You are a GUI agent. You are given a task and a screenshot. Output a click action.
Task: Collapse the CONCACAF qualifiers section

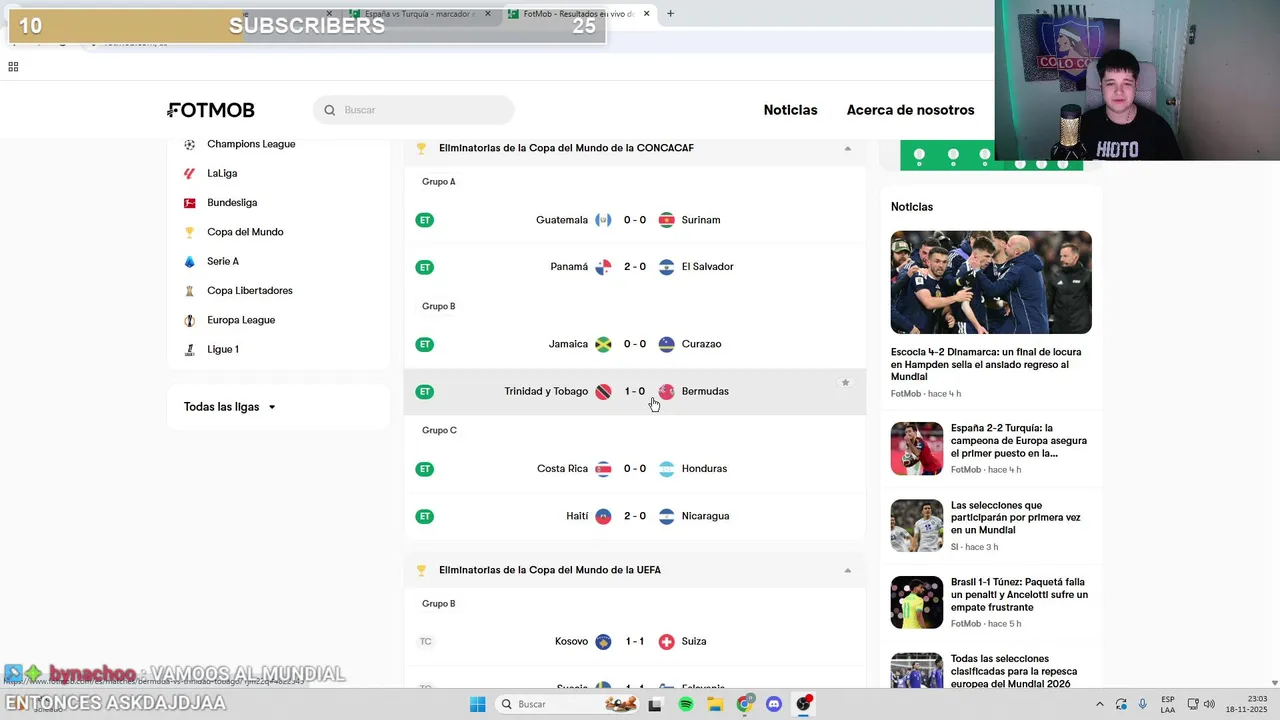pos(847,148)
